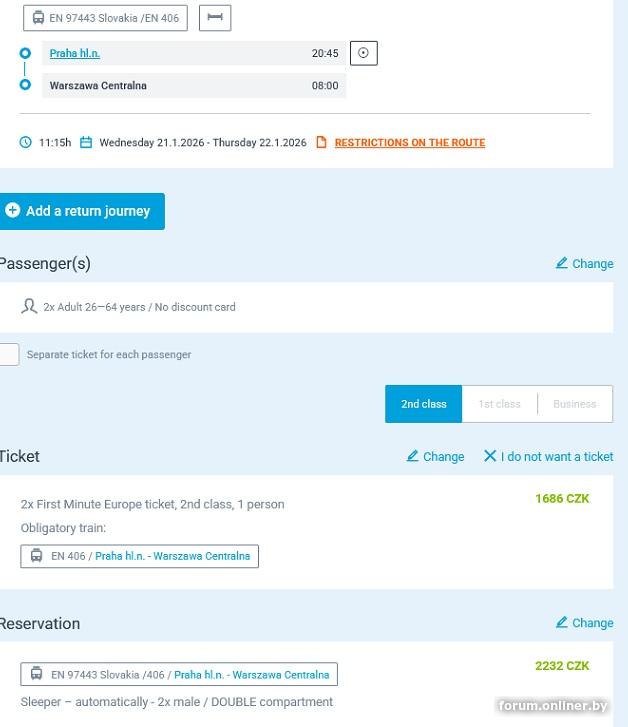Open RESTRICTIONS ON THE ROUTE link
Screen dimensions: 628x727
point(409,143)
